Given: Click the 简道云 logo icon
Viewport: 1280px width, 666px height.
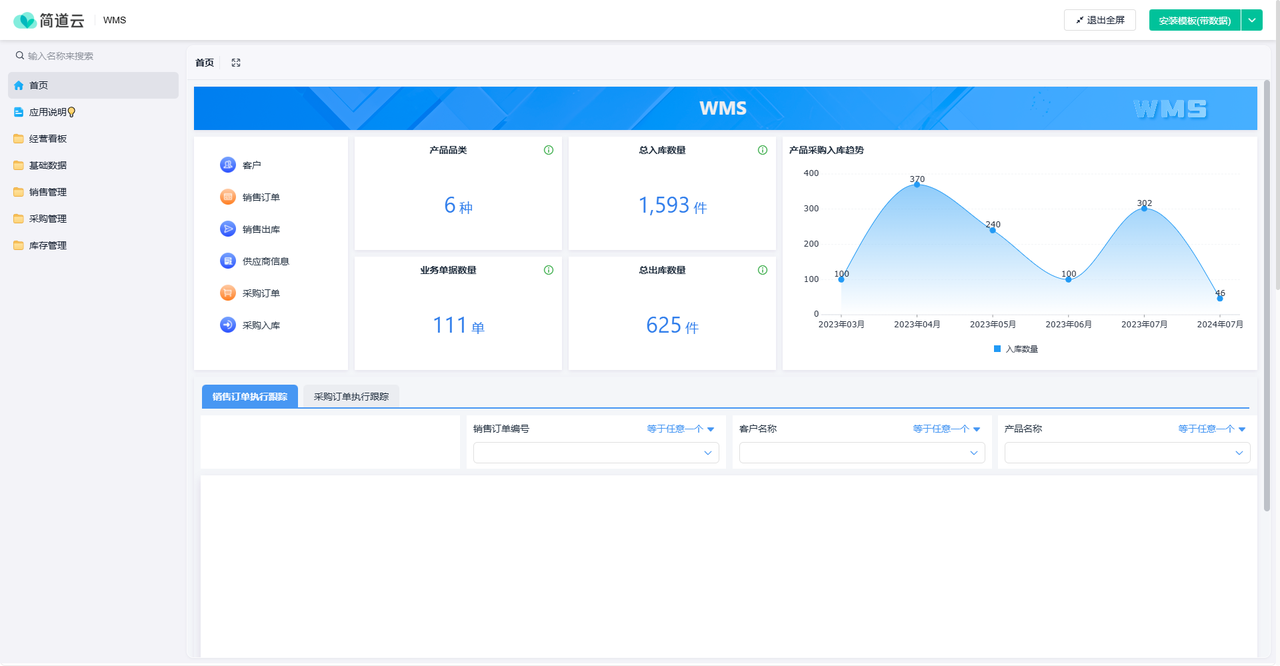Looking at the screenshot, I should (x=24, y=20).
